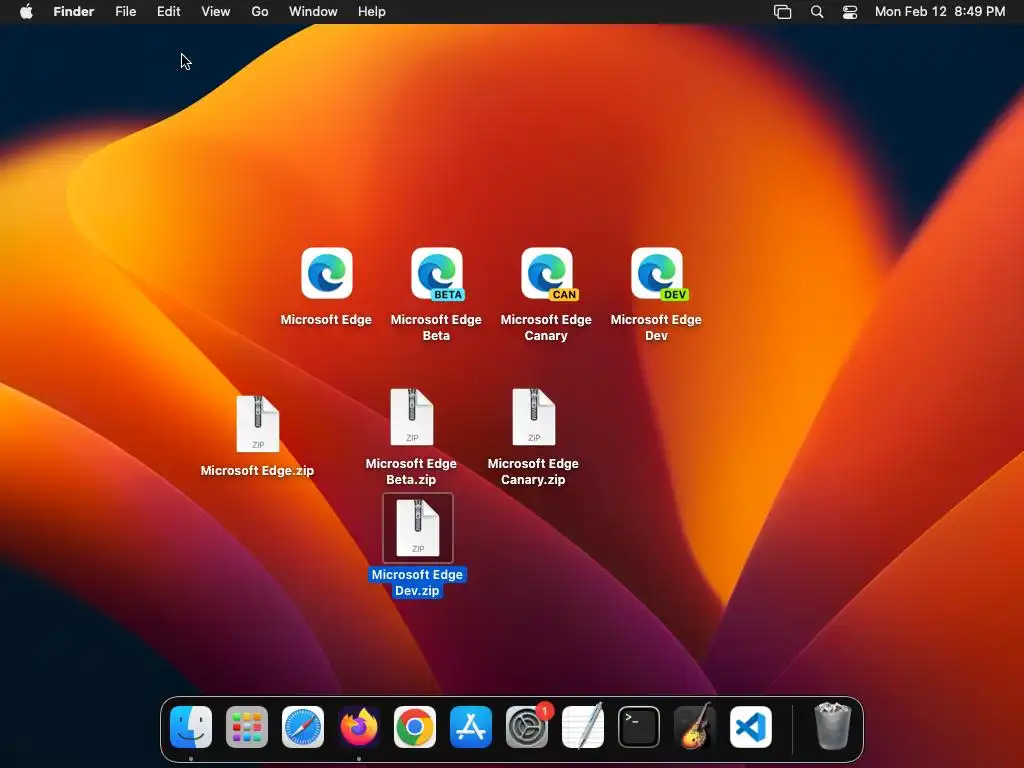Click the date and time in menu bar
The height and width of the screenshot is (768, 1024).
click(940, 12)
